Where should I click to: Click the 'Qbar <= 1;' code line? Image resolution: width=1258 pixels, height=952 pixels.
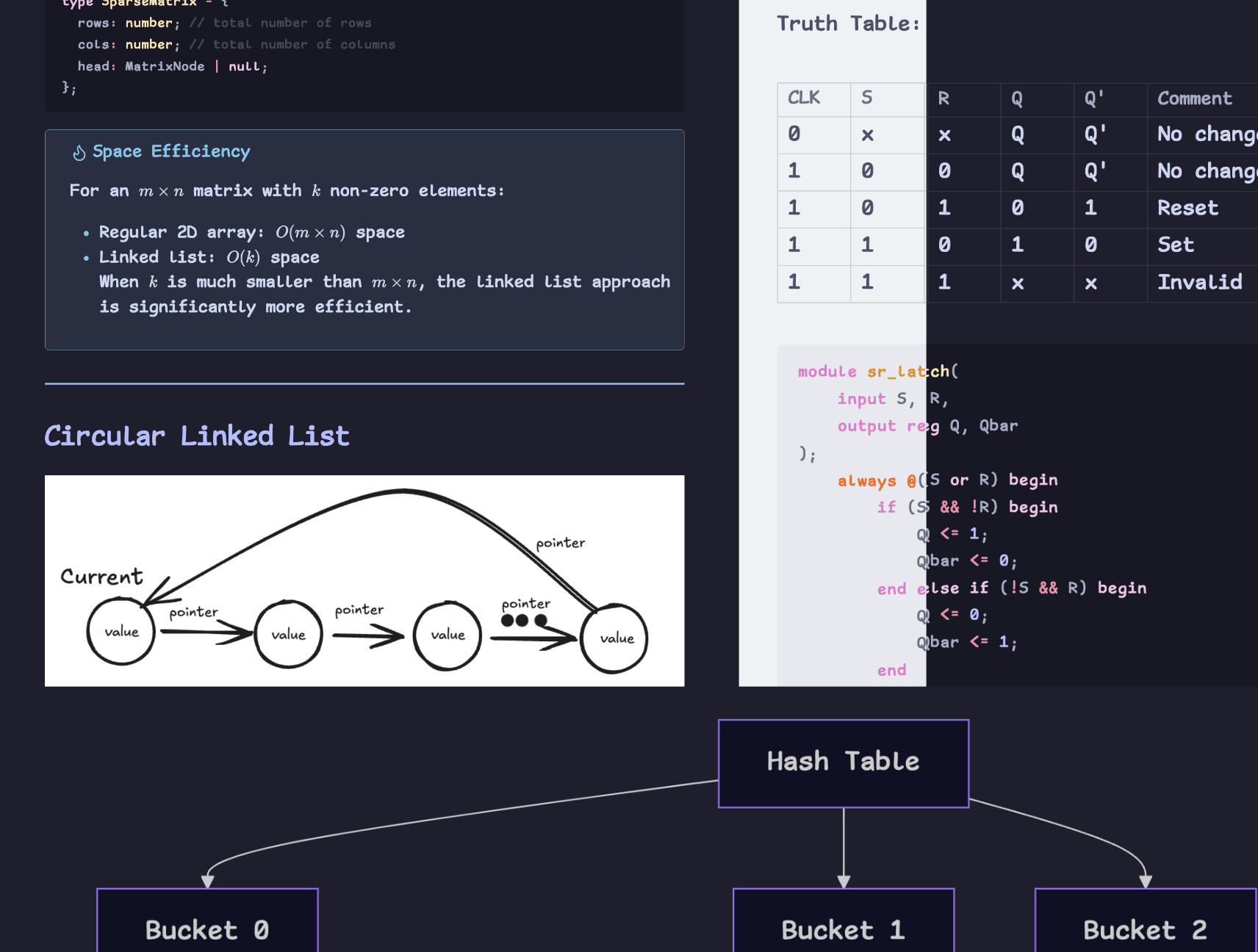pyautogui.click(x=967, y=643)
